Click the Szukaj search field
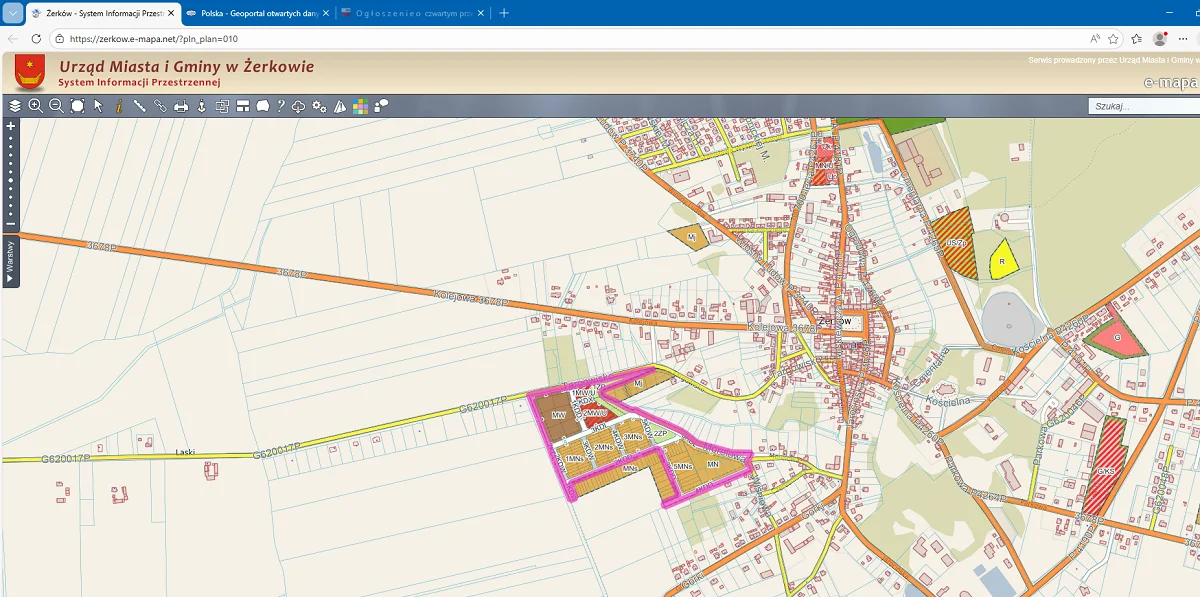The width and height of the screenshot is (1200, 597). [x=1143, y=106]
